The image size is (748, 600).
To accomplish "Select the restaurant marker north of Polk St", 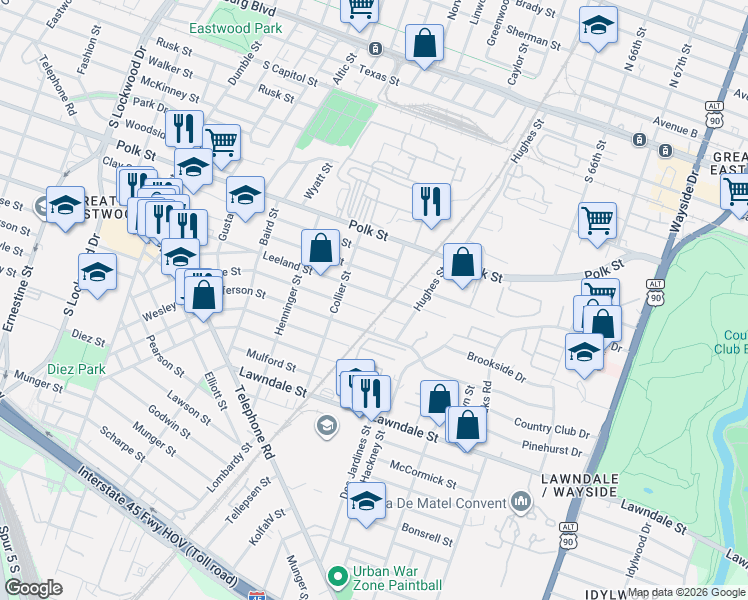I will click(x=431, y=203).
